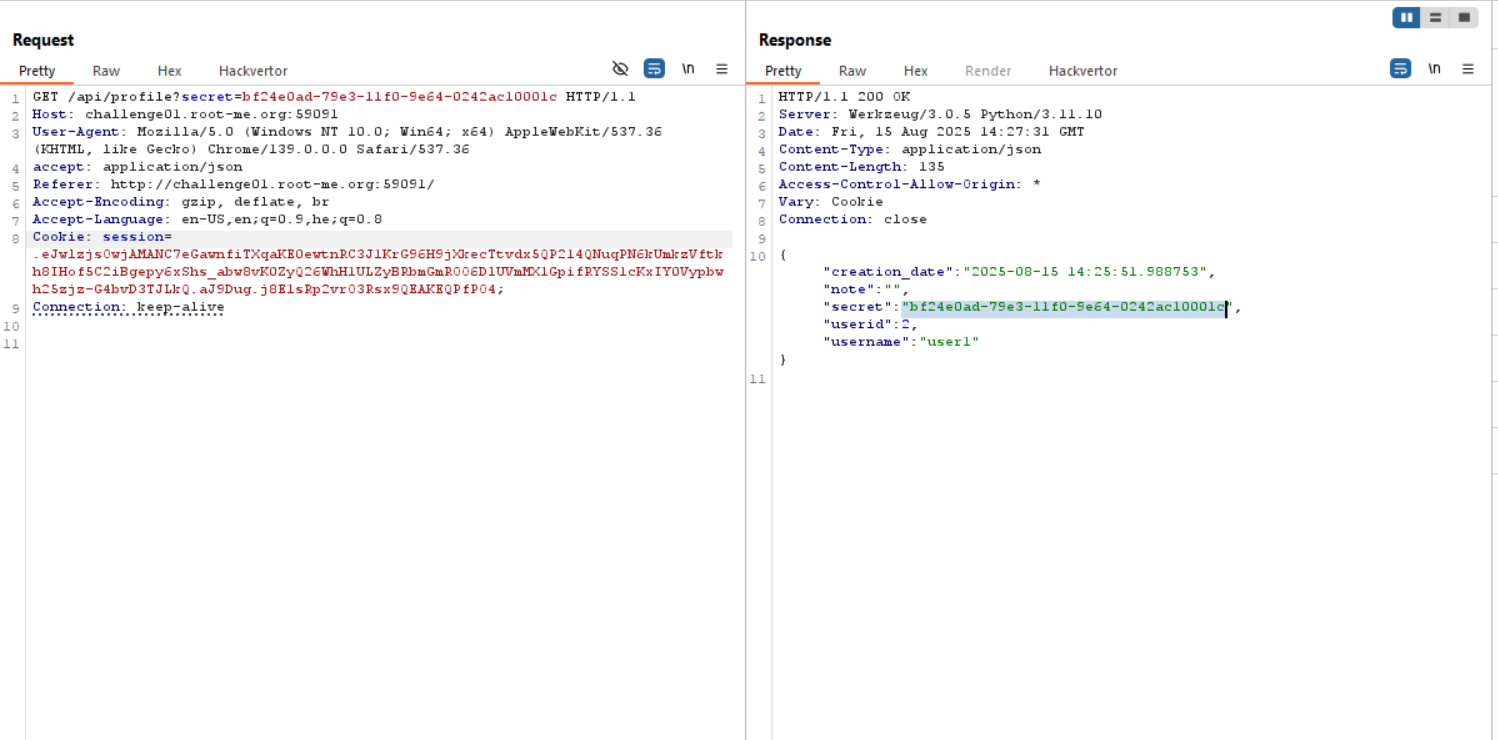Screen dimensions: 1498x740
Task: Switch to the Response Raw tab
Action: point(852,71)
